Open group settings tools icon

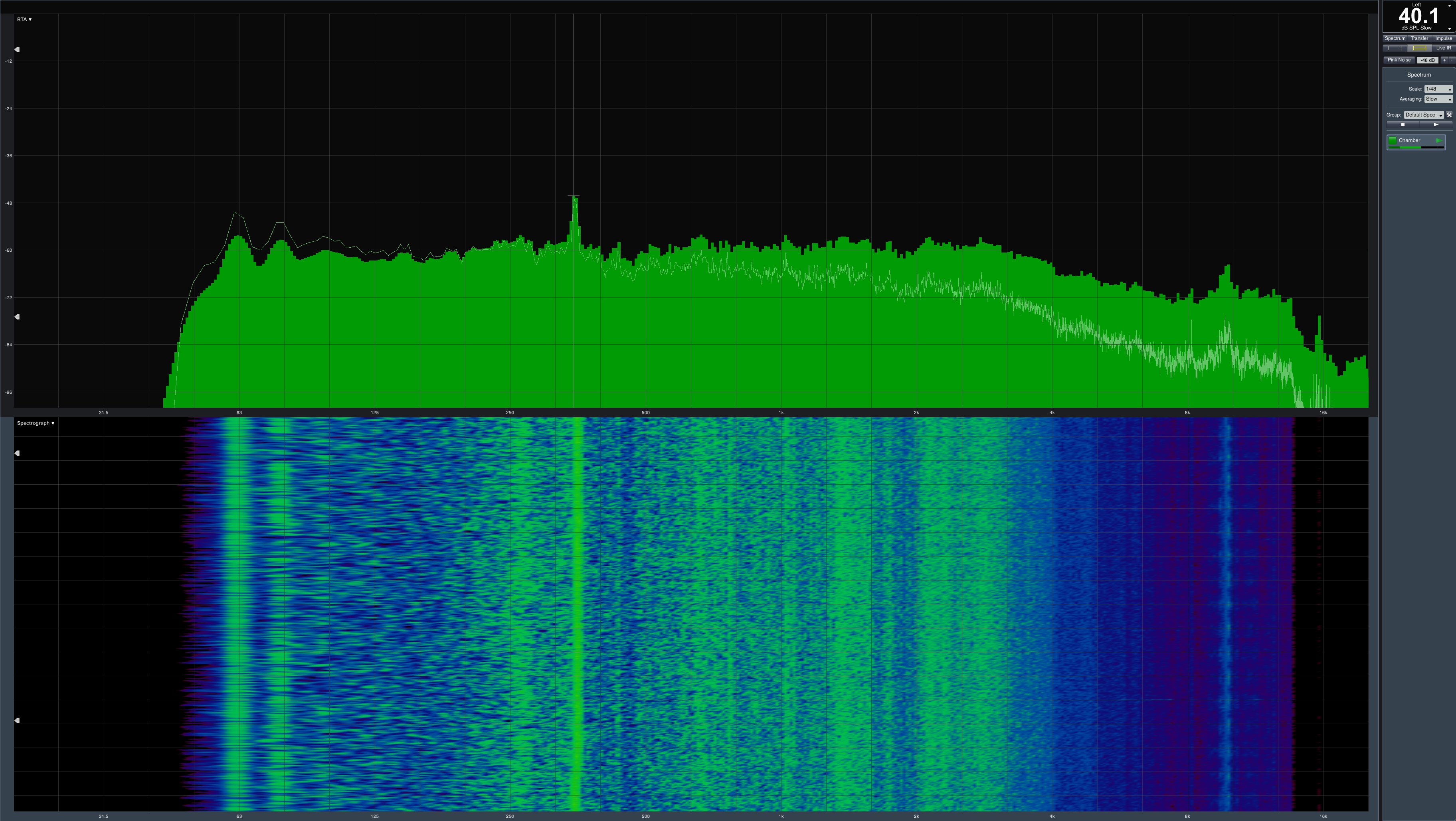(1449, 115)
